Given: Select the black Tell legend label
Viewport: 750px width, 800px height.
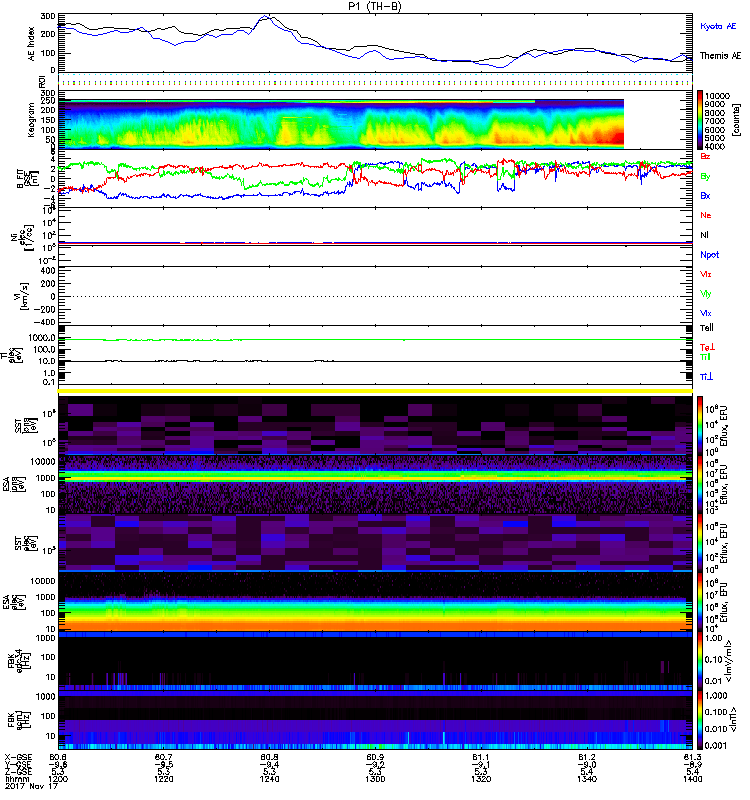Looking at the screenshot, I should pos(707,328).
